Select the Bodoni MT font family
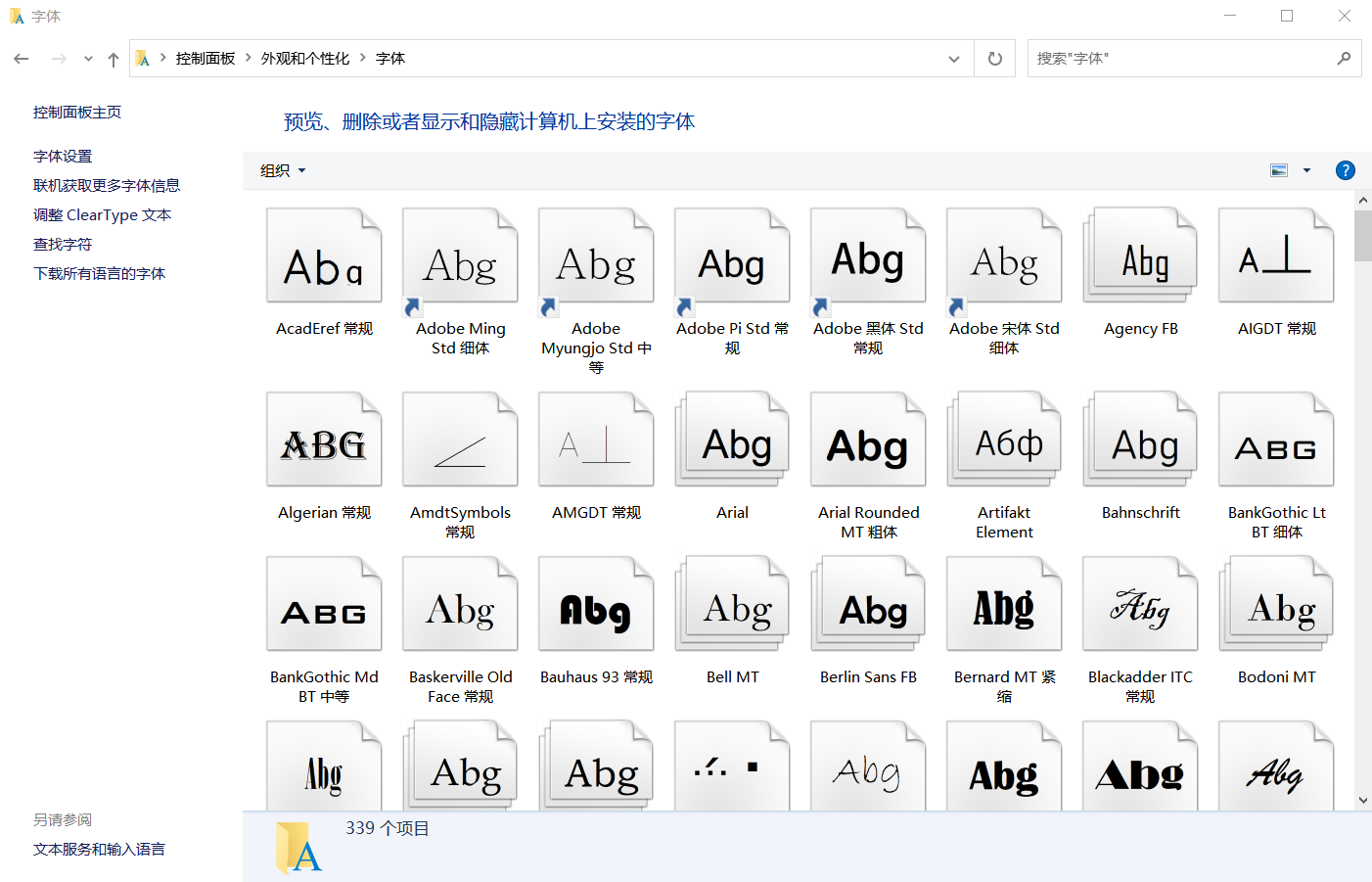The width and height of the screenshot is (1372, 882). point(1276,621)
